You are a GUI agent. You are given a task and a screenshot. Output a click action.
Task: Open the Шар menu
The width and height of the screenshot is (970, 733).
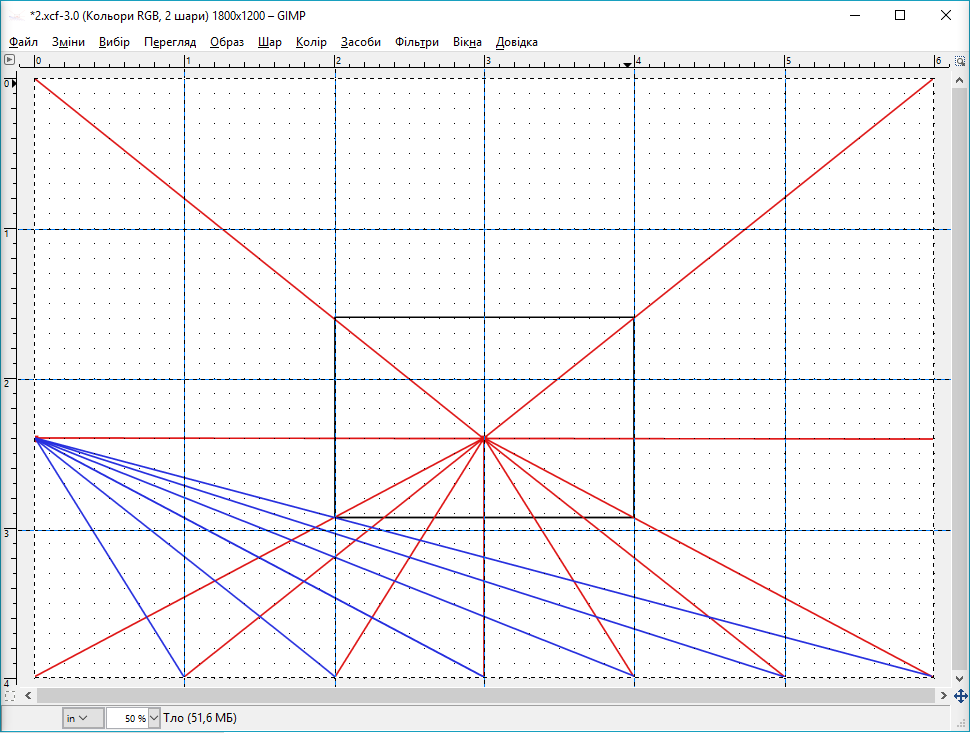pyautogui.click(x=270, y=42)
